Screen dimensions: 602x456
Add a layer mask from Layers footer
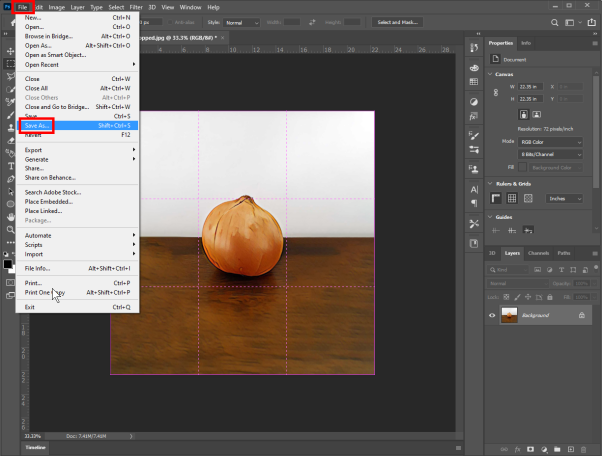(530, 449)
